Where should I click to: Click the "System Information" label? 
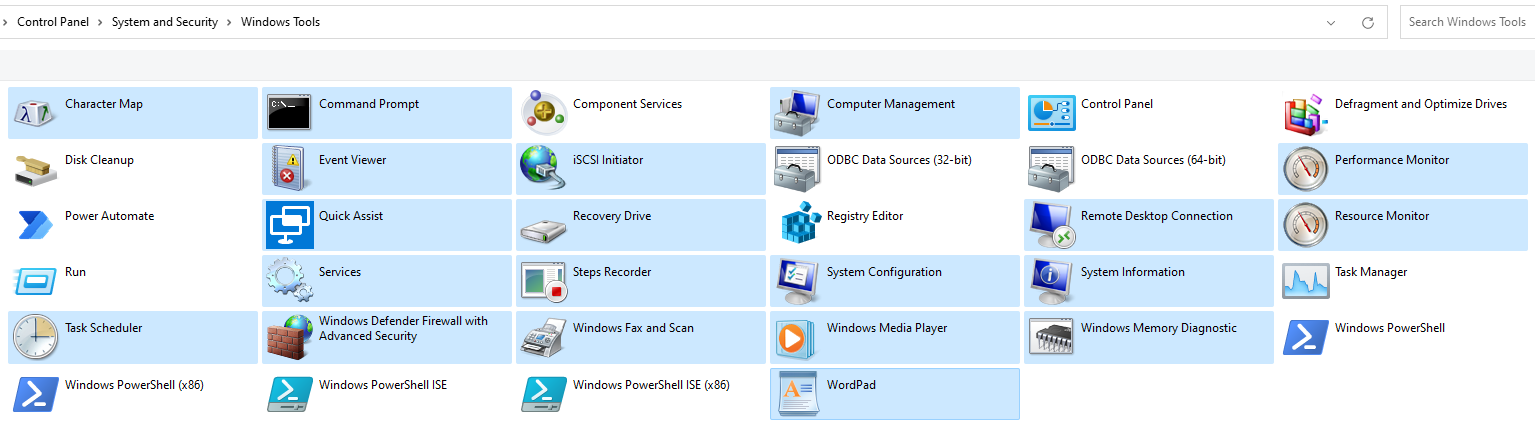click(1133, 272)
